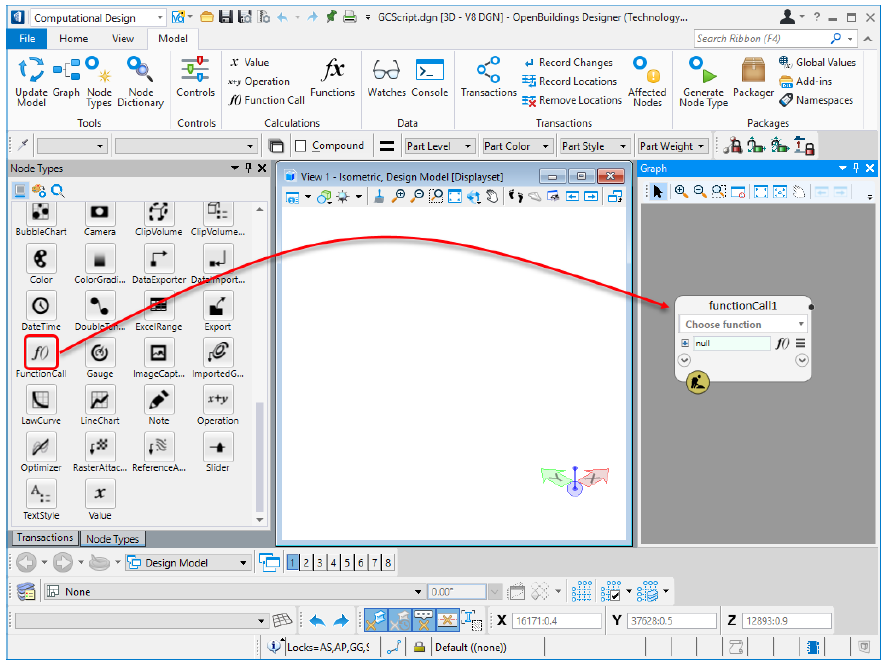Open the Console tool
The width and height of the screenshot is (884, 663).
click(430, 78)
